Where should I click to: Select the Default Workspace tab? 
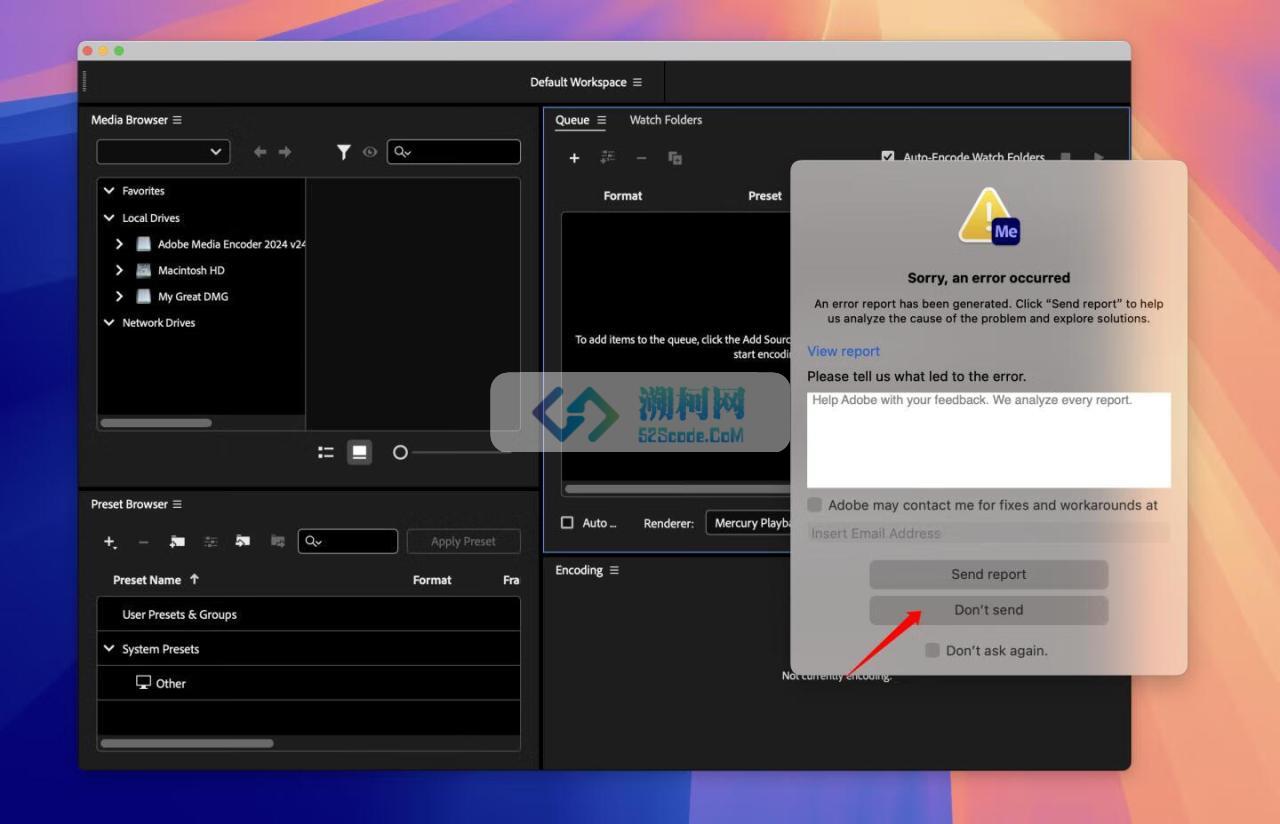pyautogui.click(x=578, y=82)
